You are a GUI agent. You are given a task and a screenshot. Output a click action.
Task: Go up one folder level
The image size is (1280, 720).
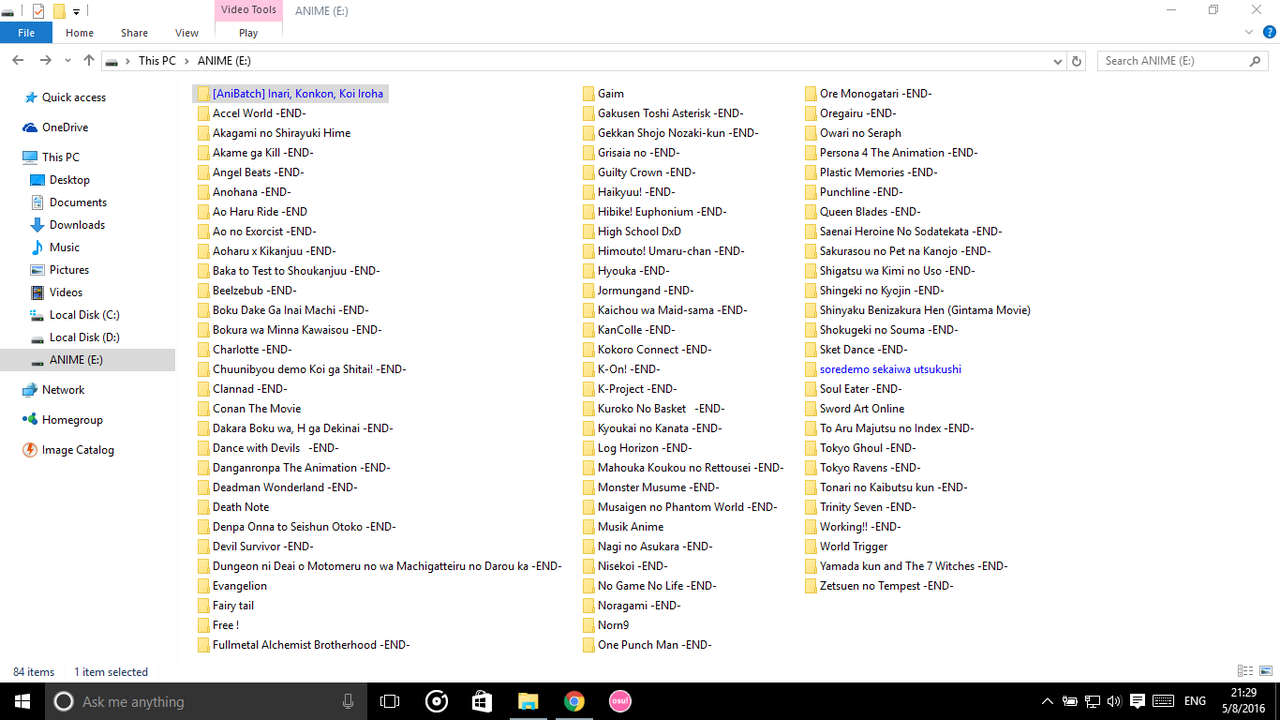89,61
